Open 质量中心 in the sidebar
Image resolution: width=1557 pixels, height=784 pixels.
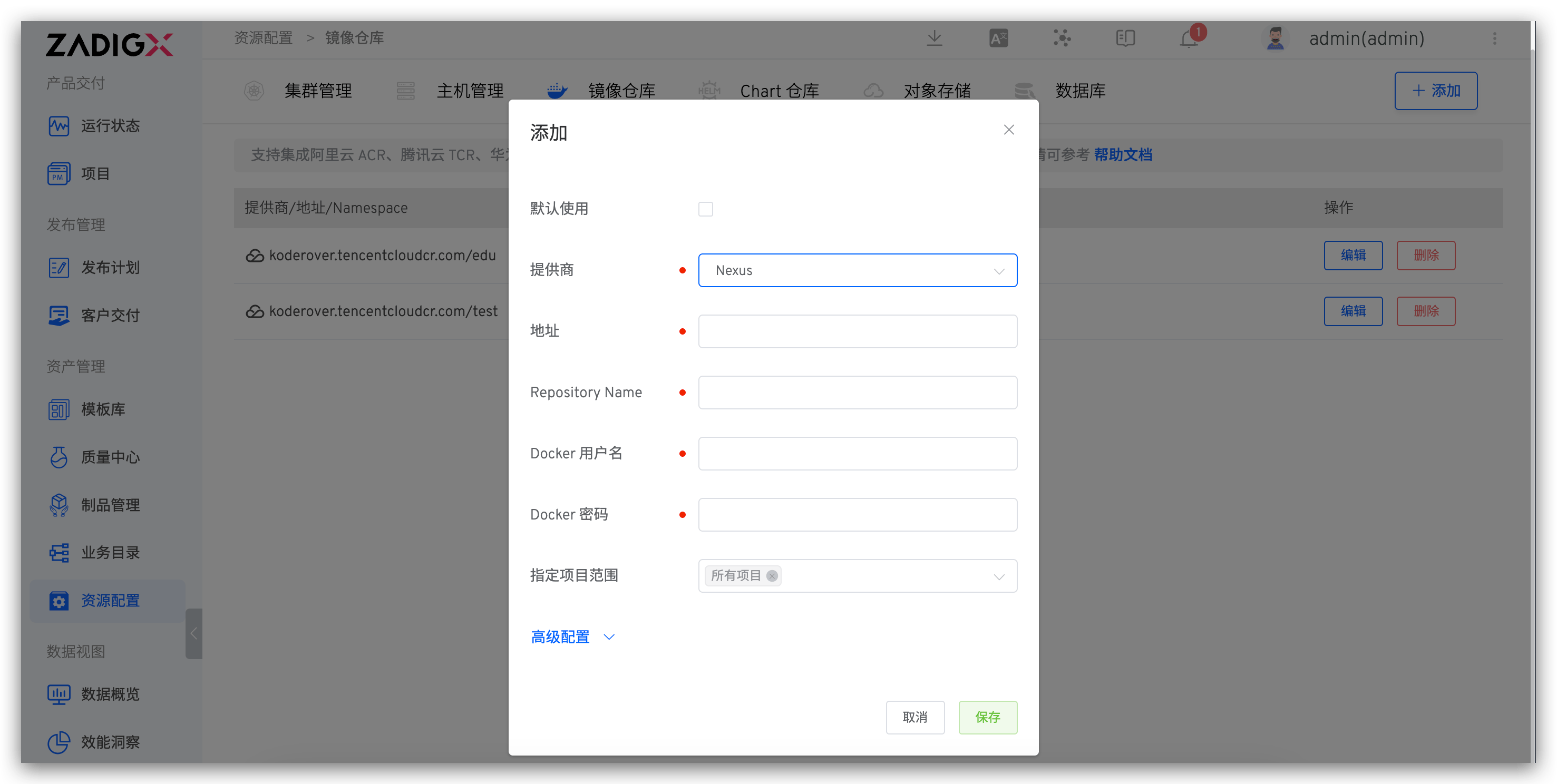click(110, 457)
